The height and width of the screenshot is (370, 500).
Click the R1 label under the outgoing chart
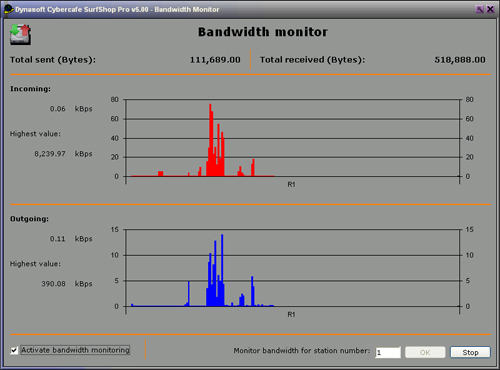[x=291, y=315]
